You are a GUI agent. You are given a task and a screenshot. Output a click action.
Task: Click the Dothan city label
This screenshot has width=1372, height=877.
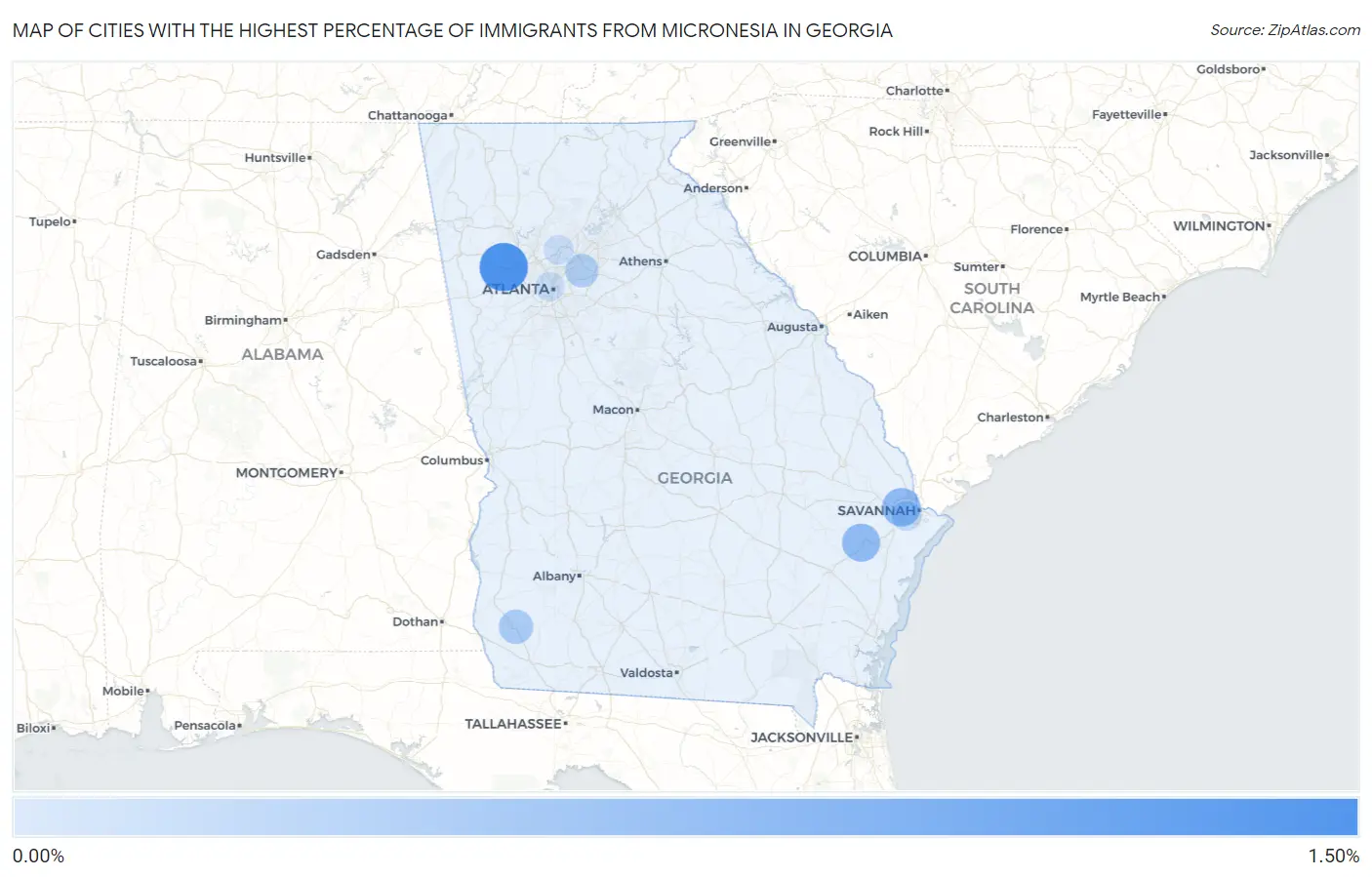[415, 622]
